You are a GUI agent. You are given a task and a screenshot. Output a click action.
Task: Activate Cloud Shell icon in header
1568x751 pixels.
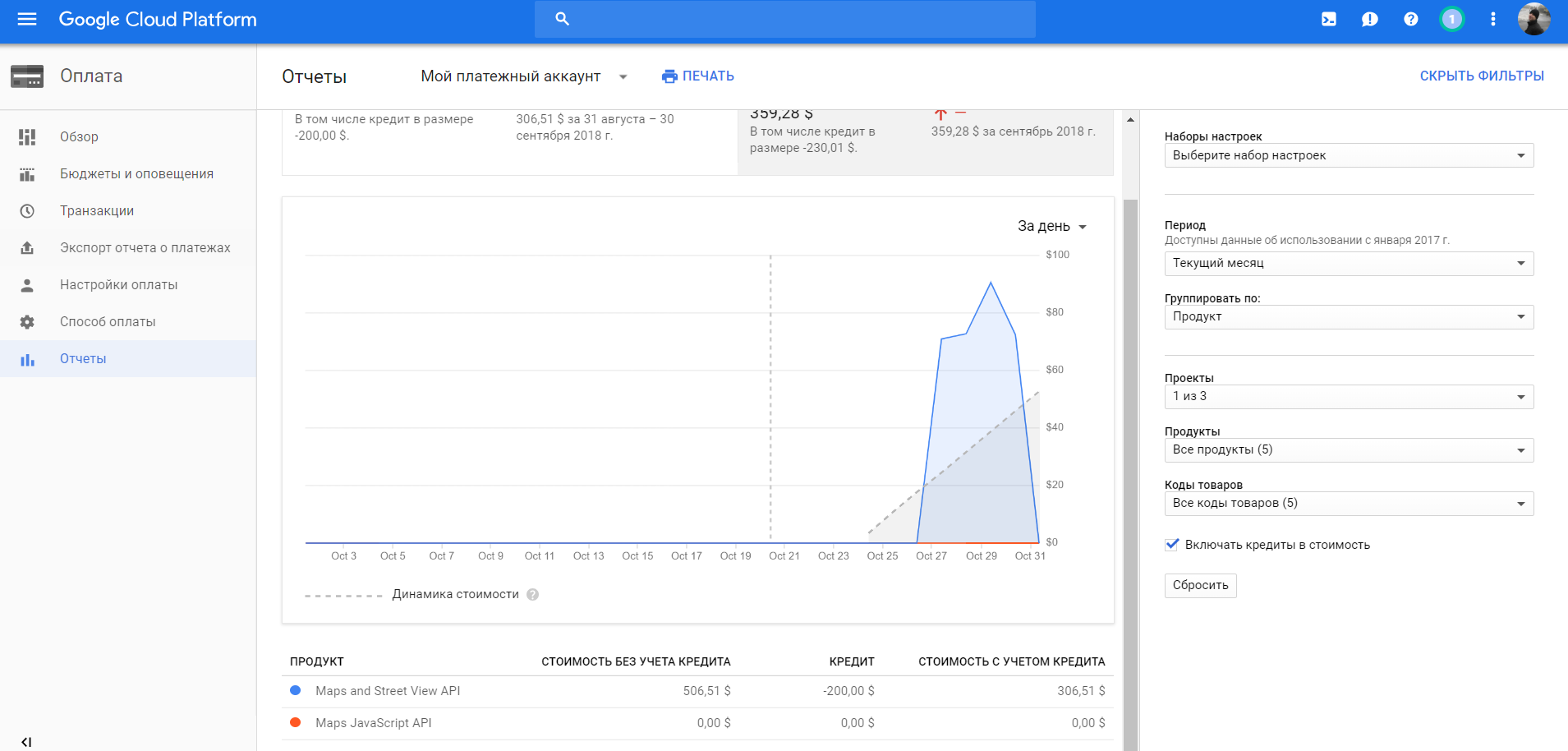point(1328,19)
